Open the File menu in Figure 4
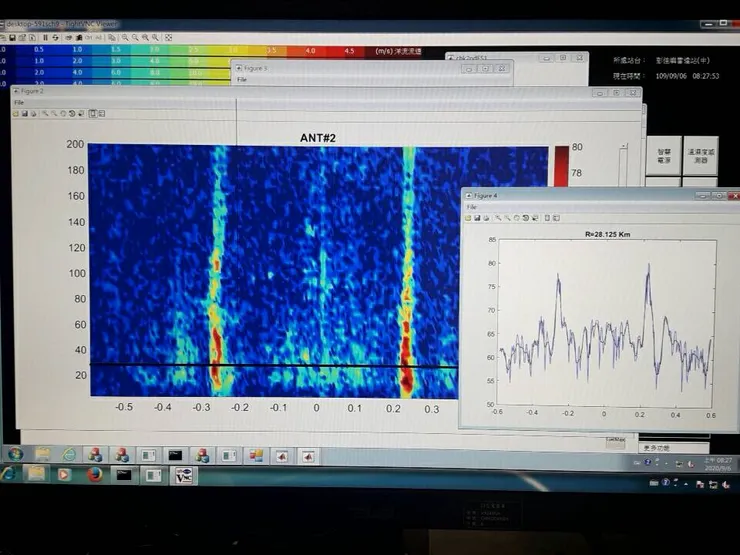The width and height of the screenshot is (740, 555). pos(472,206)
